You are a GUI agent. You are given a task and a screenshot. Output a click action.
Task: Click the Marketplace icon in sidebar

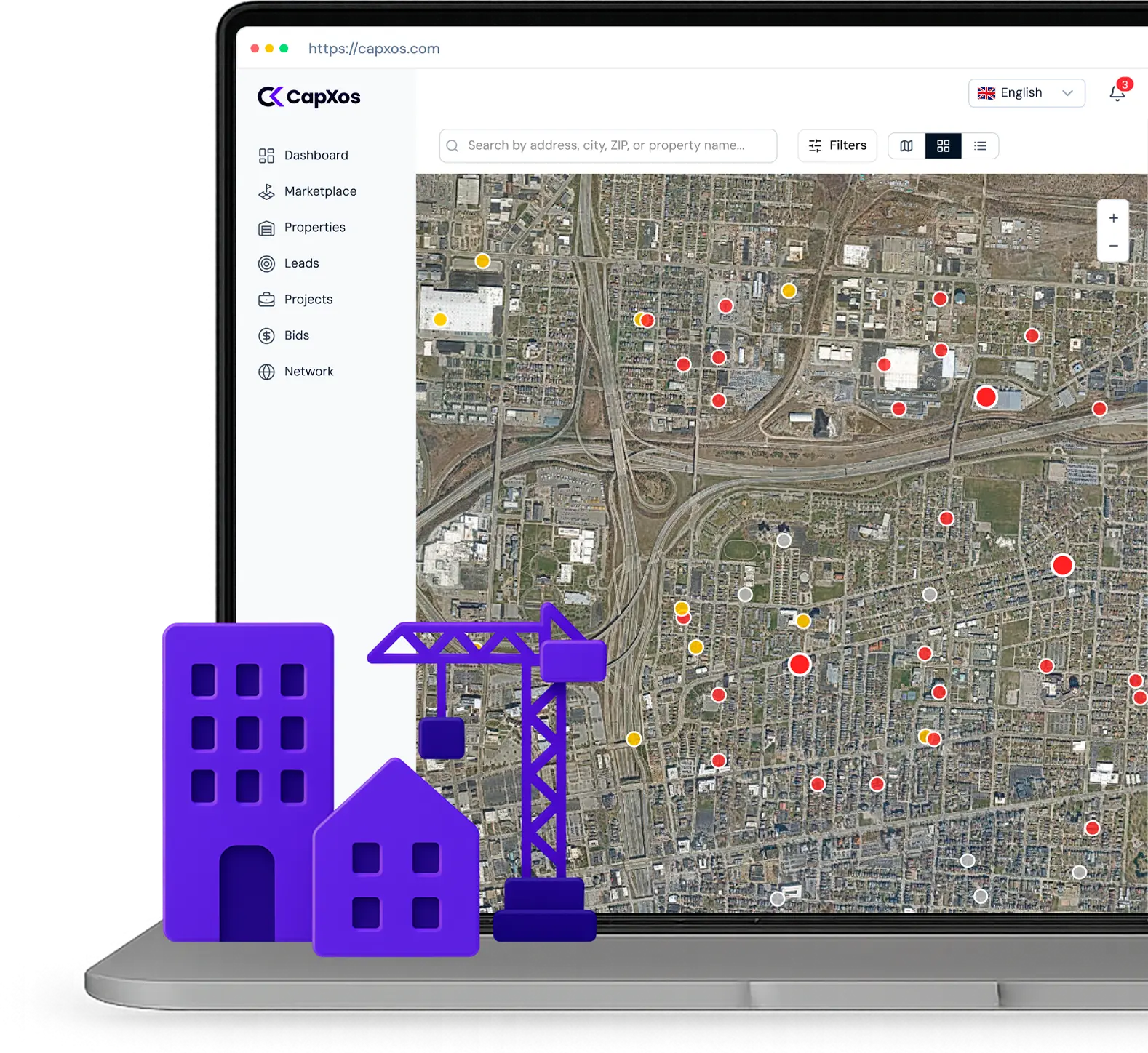(266, 191)
